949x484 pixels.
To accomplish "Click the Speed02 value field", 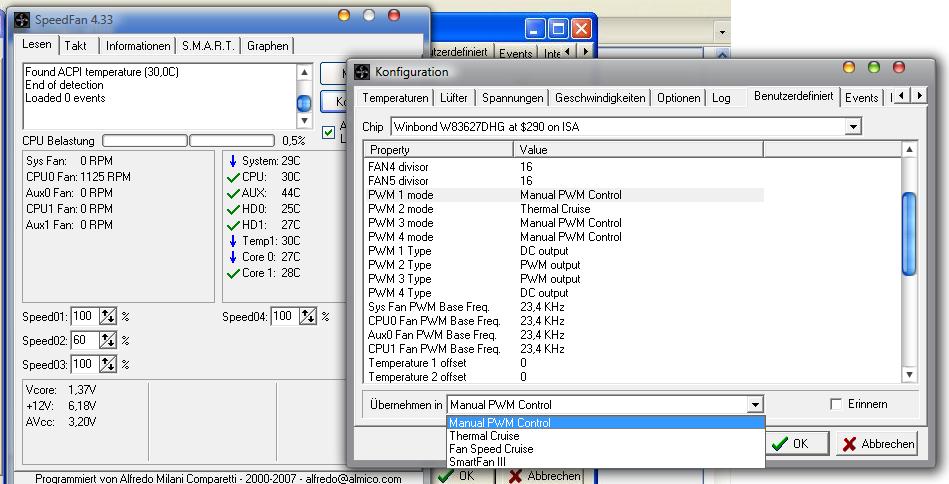I will coord(85,340).
